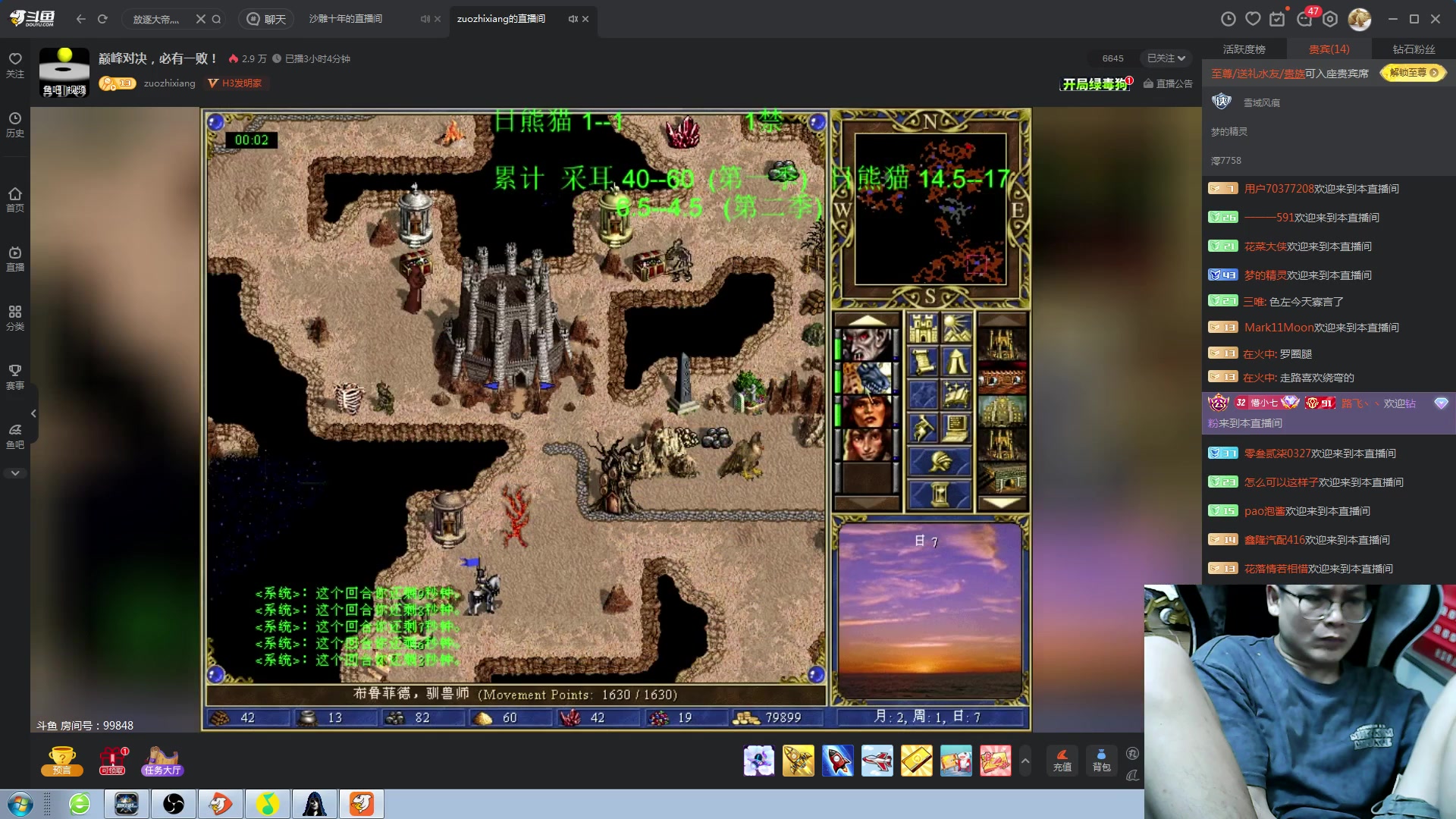Select the green-roofed town in town list
The height and width of the screenshot is (819, 1456).
click(x=1002, y=411)
